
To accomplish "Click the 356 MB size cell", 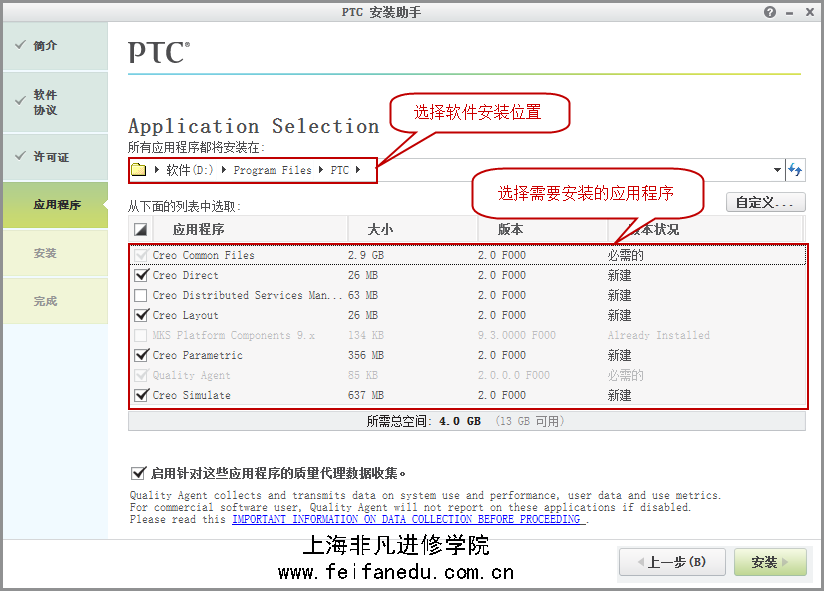I will [366, 355].
